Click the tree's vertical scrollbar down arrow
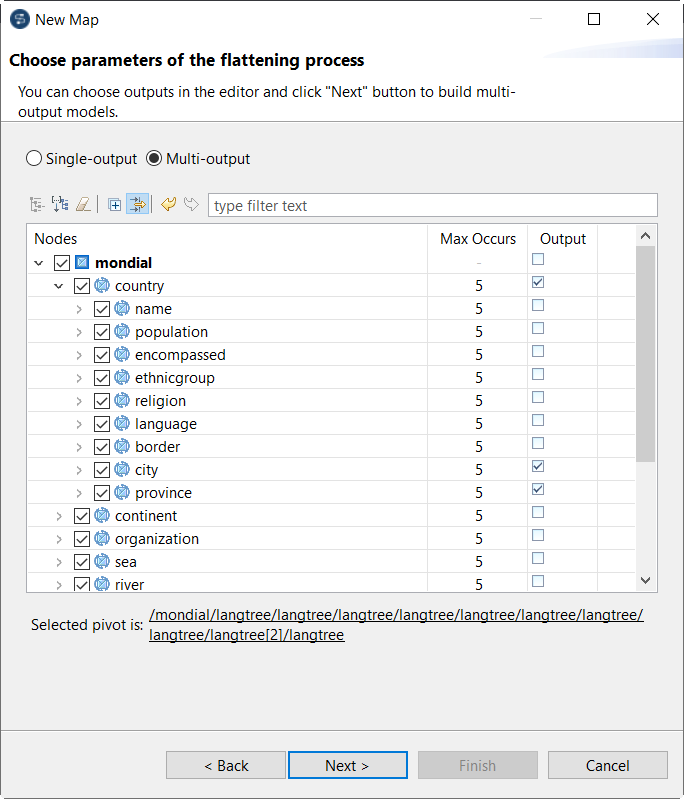Screen dimensions: 684x799 coord(645,581)
